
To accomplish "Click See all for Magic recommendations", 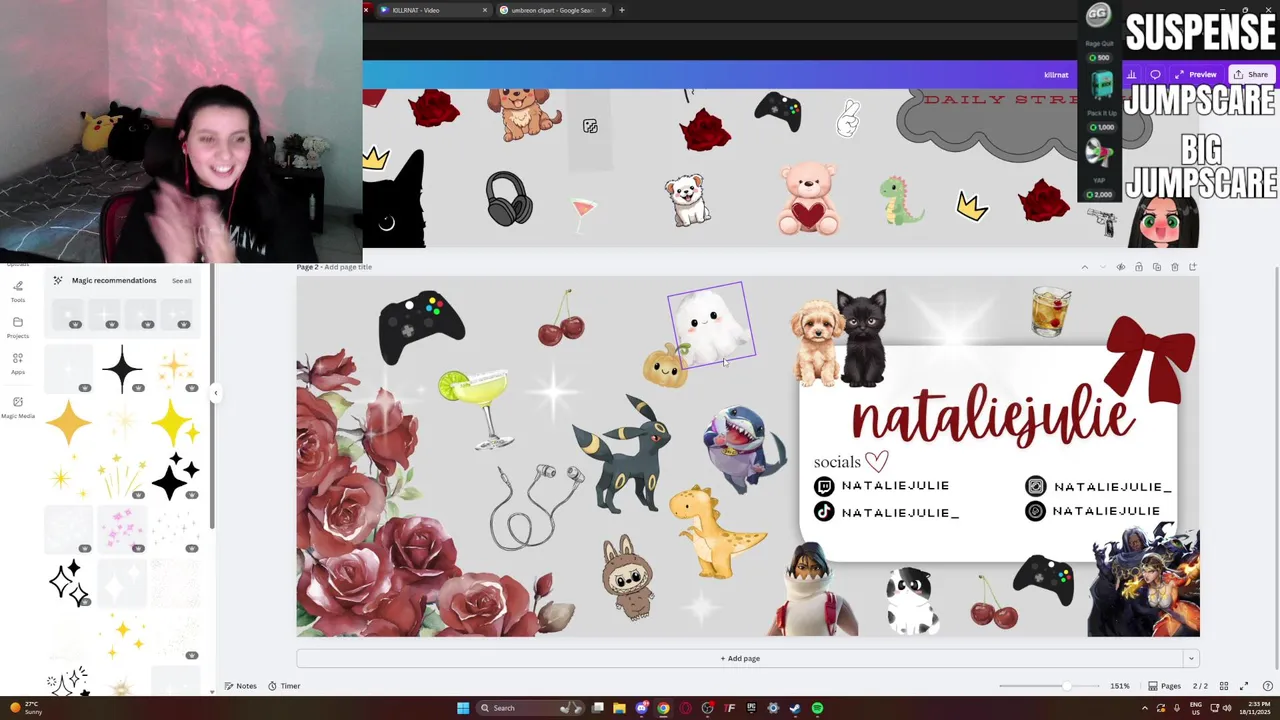I will pos(181,281).
